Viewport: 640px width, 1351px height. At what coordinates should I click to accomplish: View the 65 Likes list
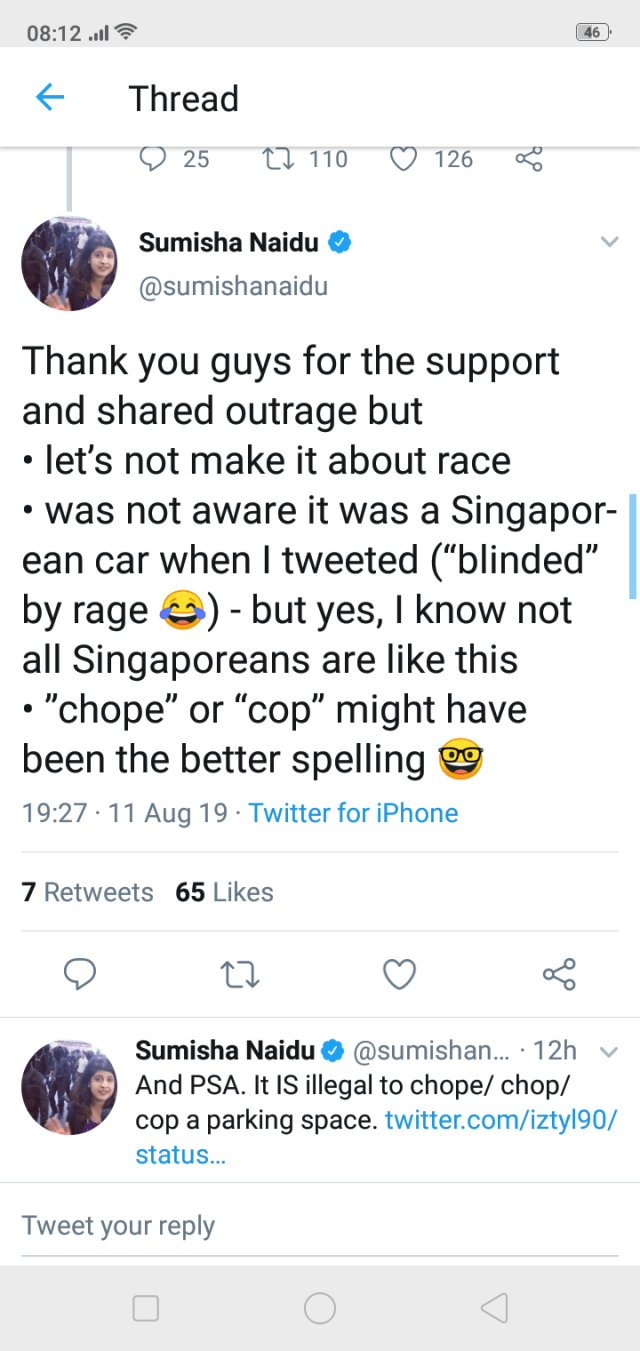(x=224, y=892)
